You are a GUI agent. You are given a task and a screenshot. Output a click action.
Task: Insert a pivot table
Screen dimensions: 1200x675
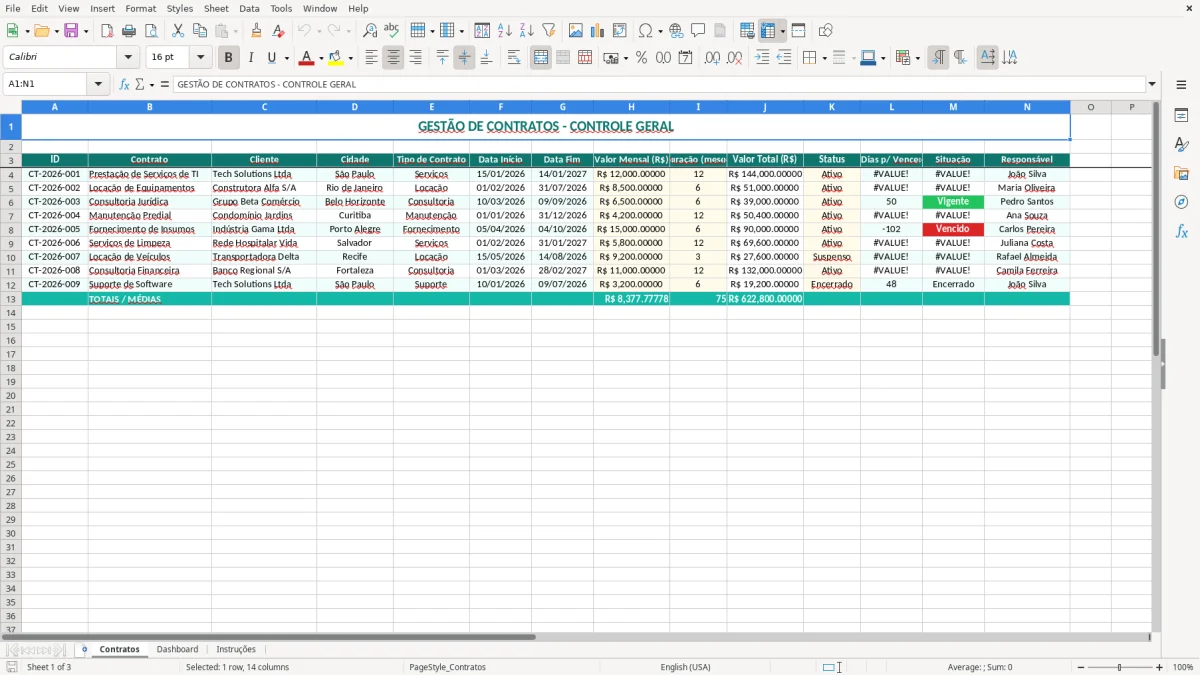click(620, 31)
